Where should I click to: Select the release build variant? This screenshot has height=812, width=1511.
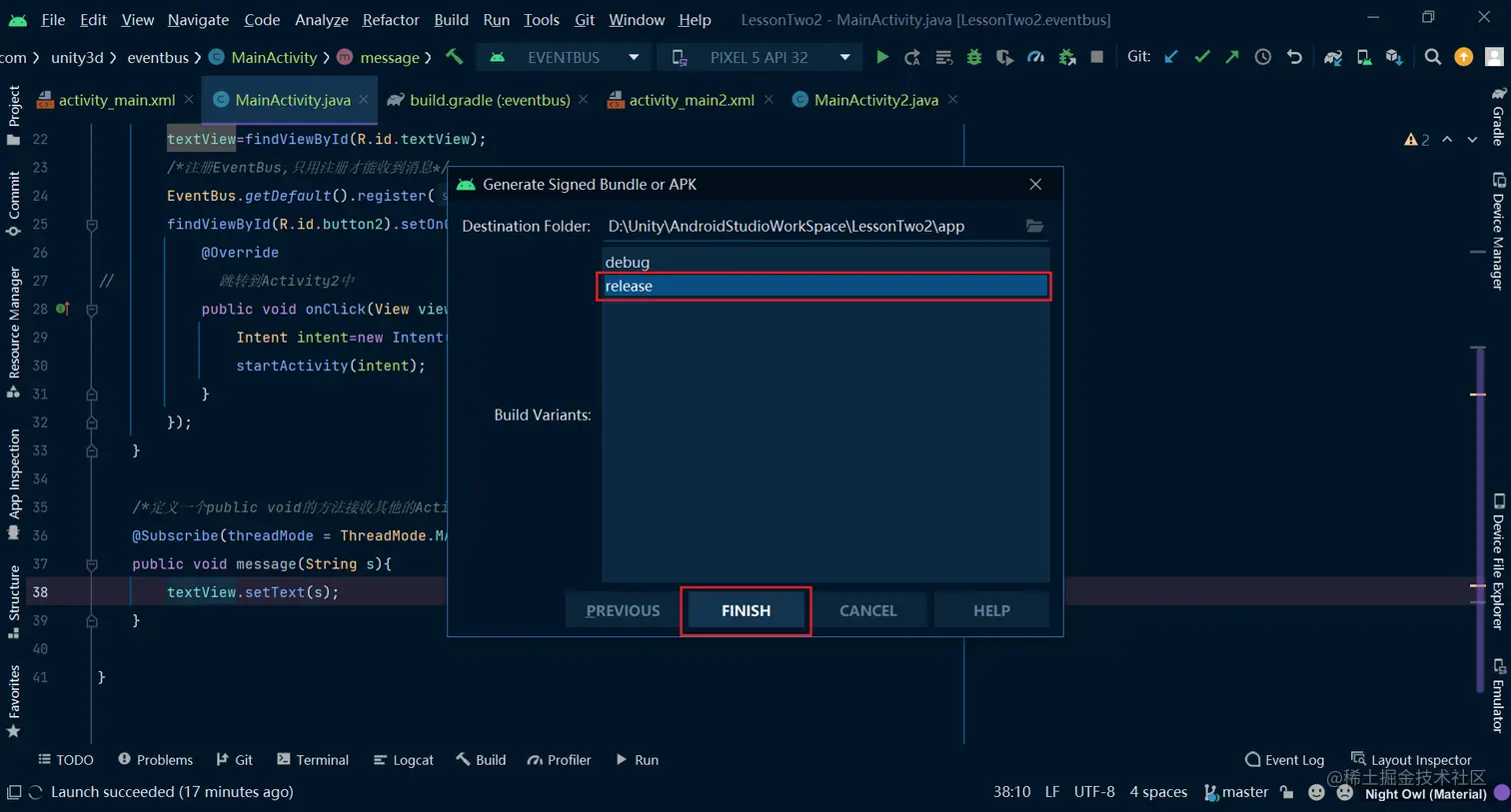(824, 286)
